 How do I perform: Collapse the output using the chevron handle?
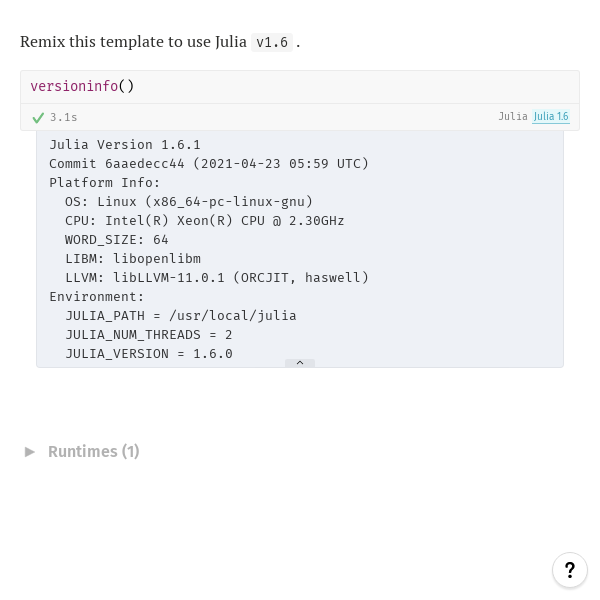[x=300, y=363]
